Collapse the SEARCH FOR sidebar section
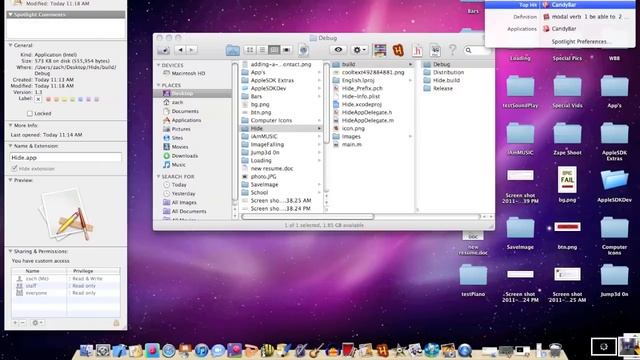 click(159, 176)
